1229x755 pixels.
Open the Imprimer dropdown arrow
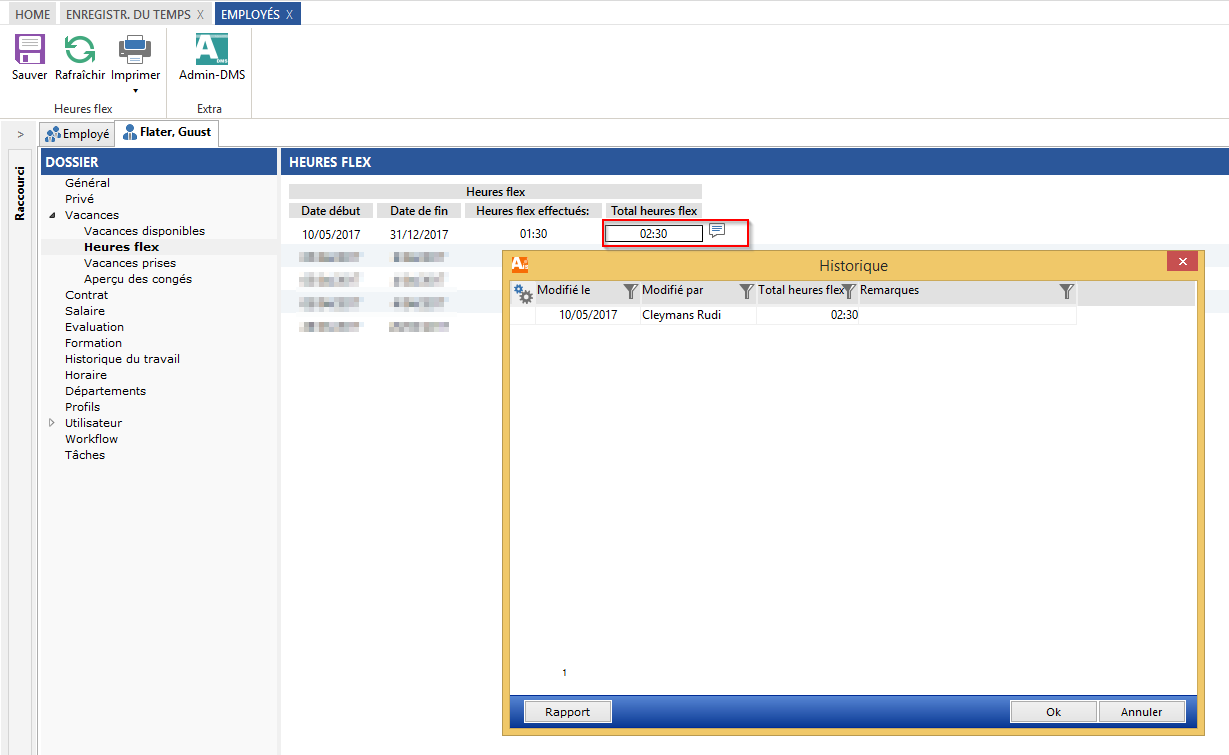point(135,91)
